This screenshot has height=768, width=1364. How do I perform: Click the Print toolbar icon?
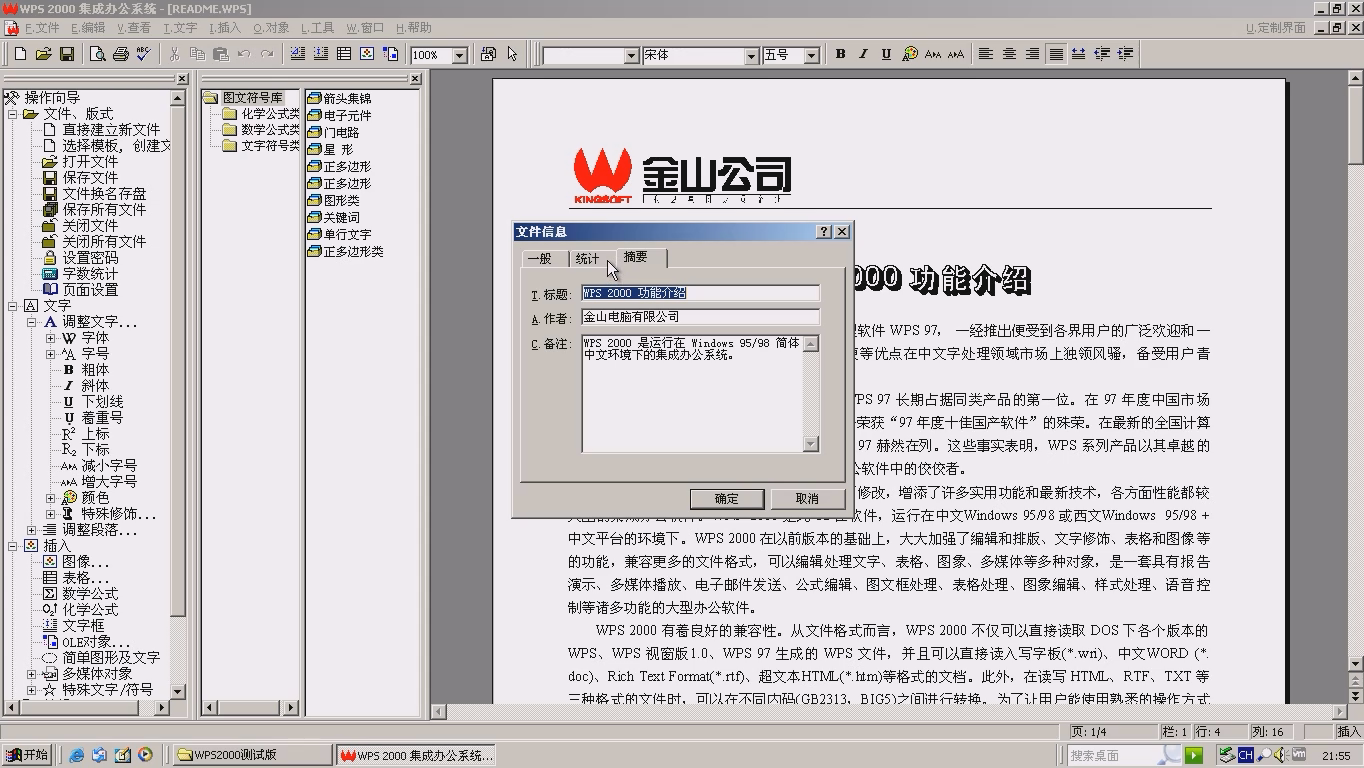pyautogui.click(x=120, y=54)
